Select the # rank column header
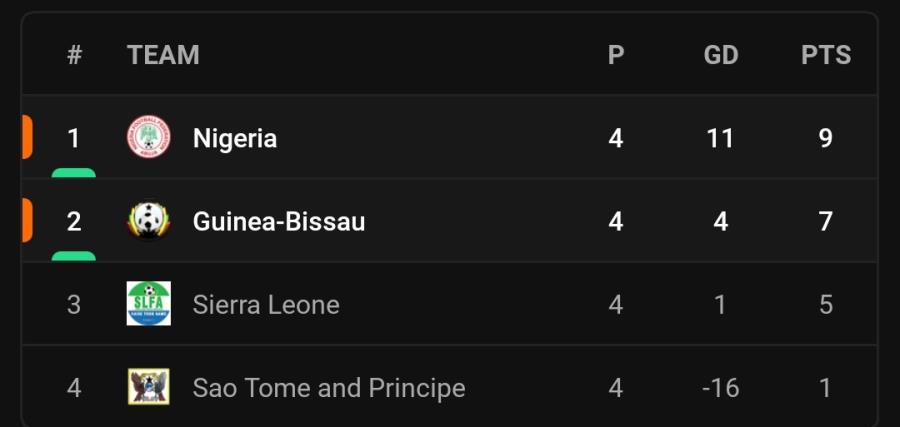This screenshot has width=900, height=427. (74, 55)
